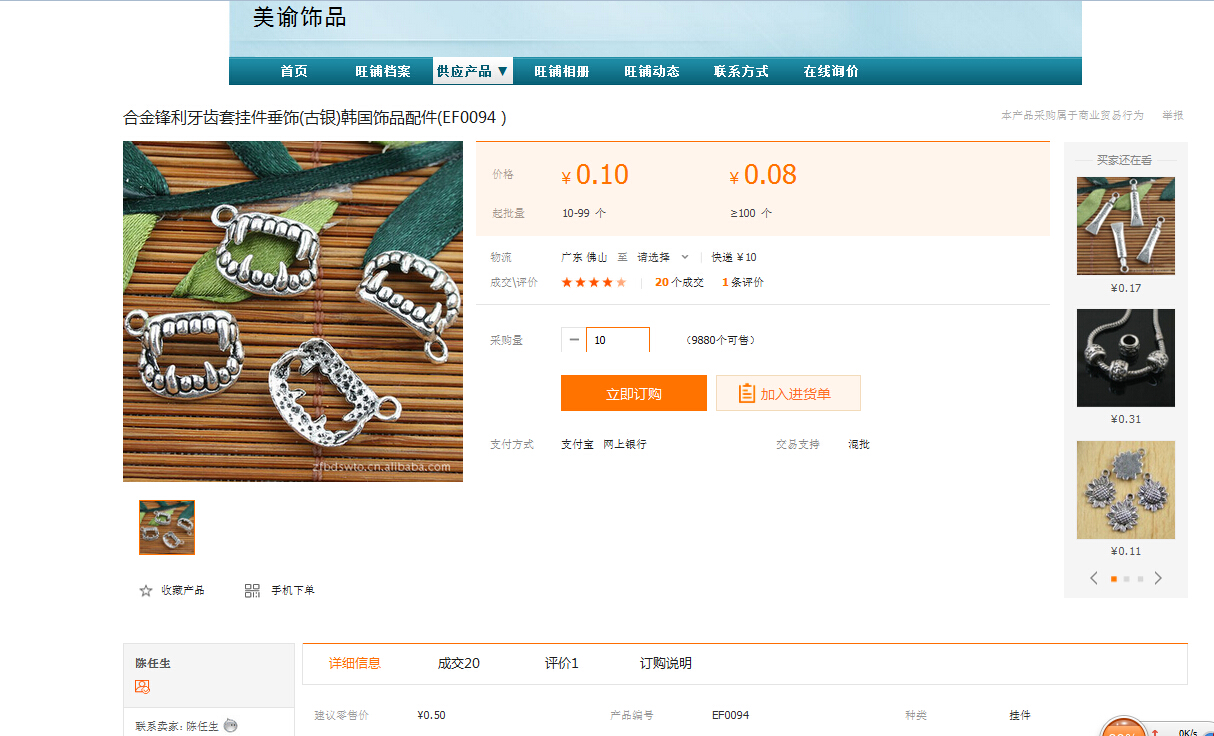Expand the 请选择 destination dropdown
1214x736 pixels.
662,257
